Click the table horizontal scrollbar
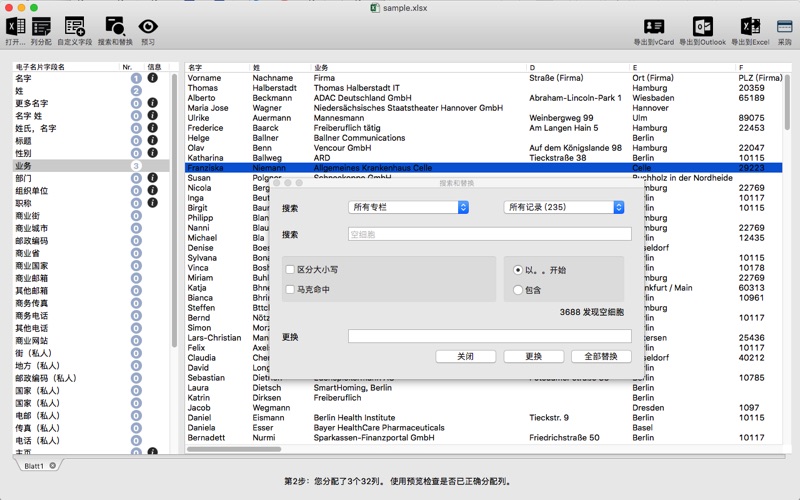Viewport: 800px width, 500px height. pos(234,449)
